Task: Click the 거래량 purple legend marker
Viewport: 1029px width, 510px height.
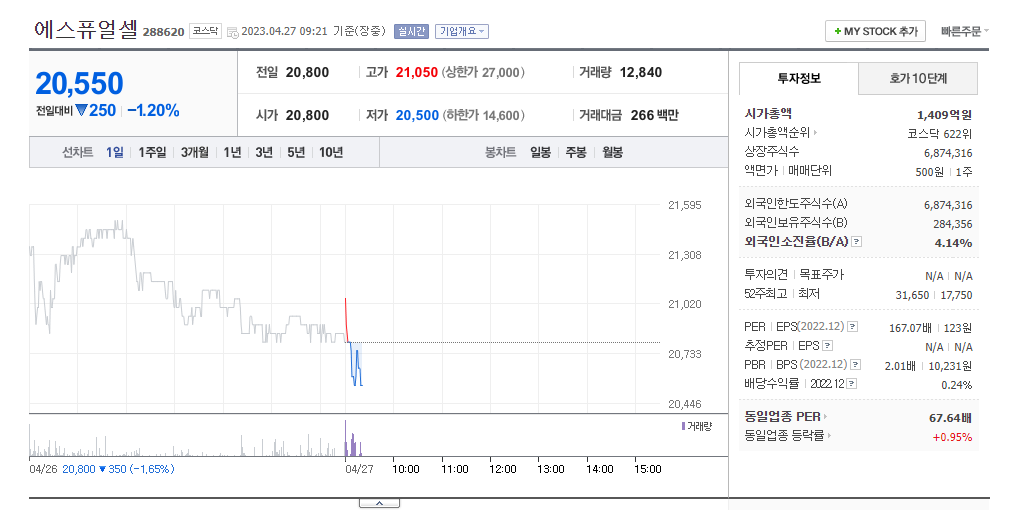Action: coord(683,426)
